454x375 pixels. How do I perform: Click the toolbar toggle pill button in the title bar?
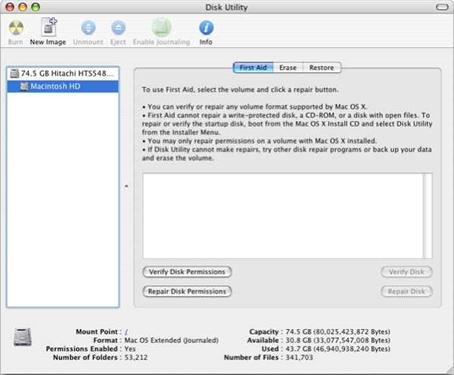(442, 7)
